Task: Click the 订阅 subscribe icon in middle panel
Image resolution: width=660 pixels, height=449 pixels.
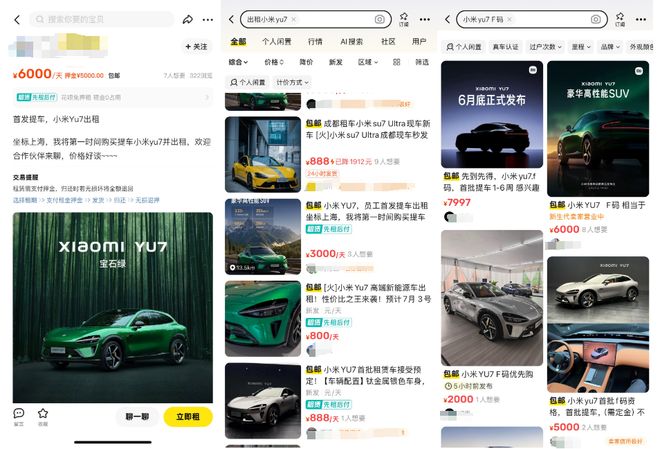Action: coord(404,19)
